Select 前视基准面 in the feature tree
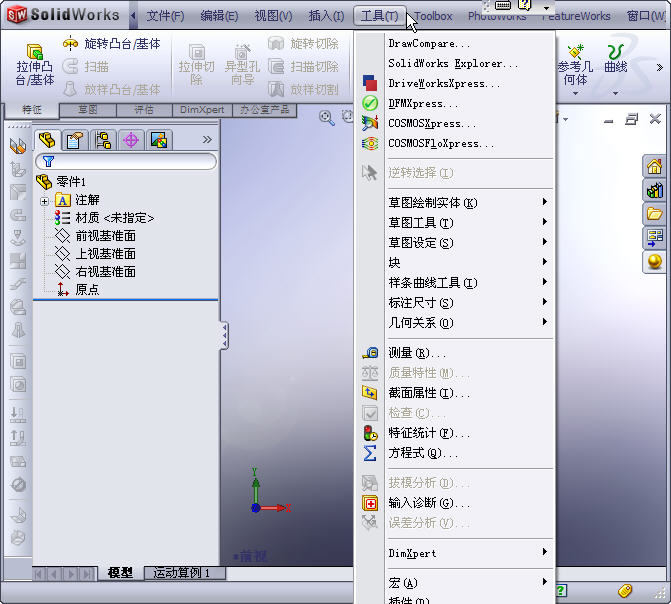 pos(105,236)
